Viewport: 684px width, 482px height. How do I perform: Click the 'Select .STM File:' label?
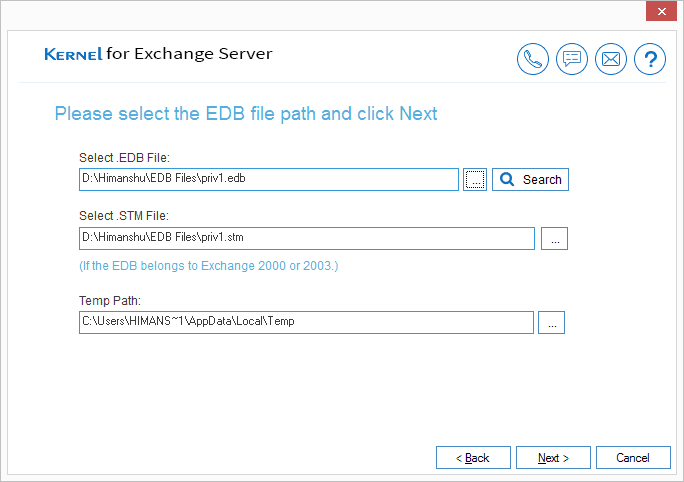[124, 215]
